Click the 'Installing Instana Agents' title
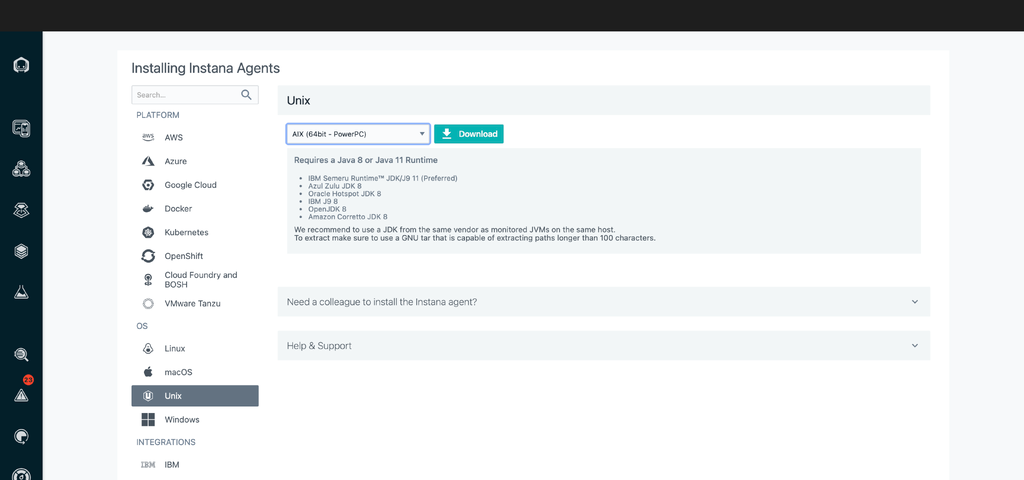 [x=206, y=68]
